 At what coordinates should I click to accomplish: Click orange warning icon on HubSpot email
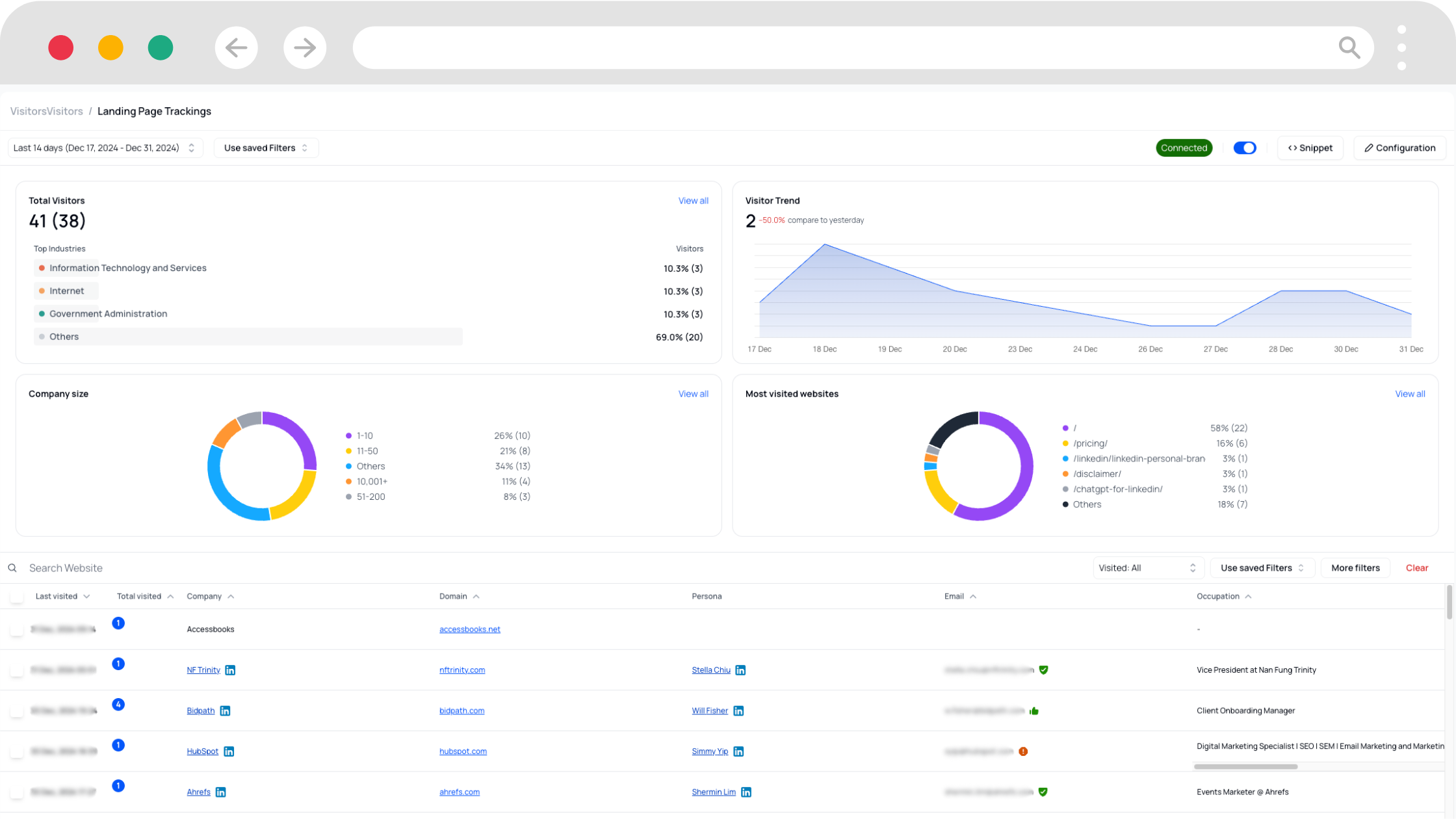point(1023,751)
